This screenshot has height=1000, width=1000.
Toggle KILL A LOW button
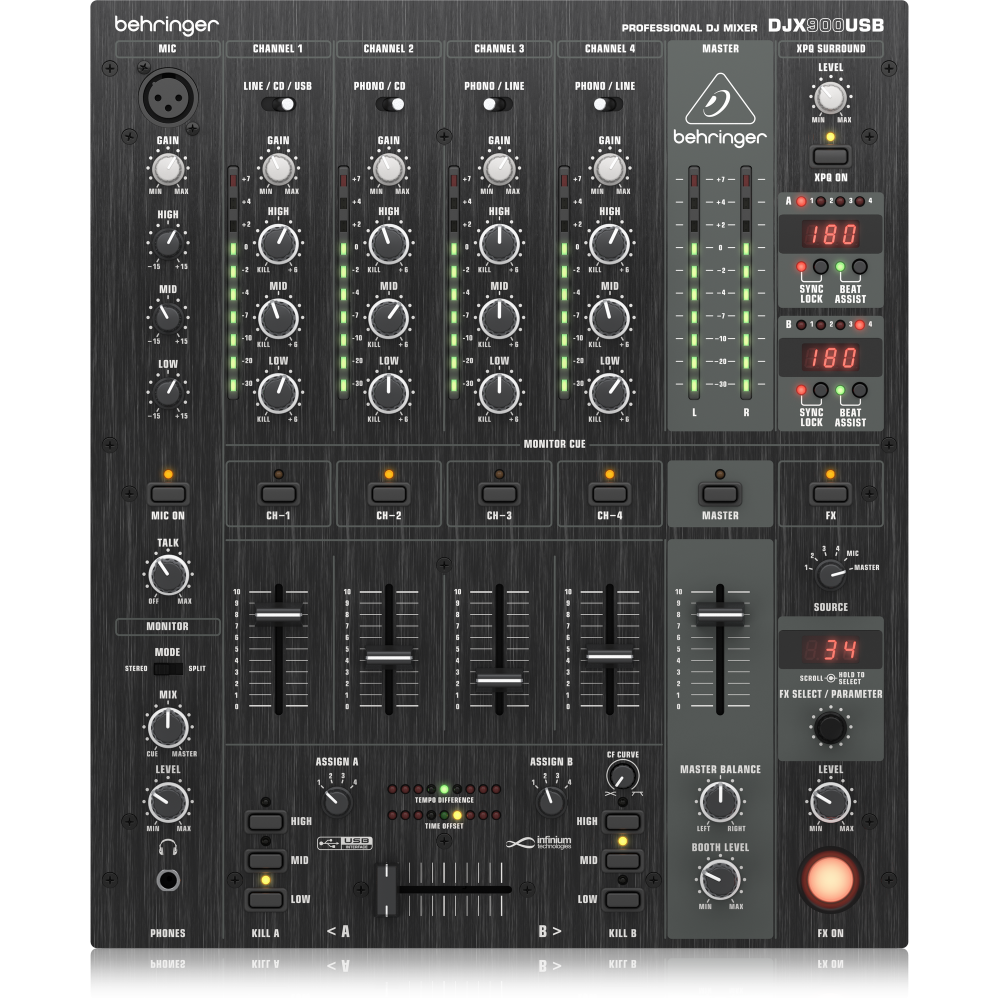pyautogui.click(x=265, y=899)
